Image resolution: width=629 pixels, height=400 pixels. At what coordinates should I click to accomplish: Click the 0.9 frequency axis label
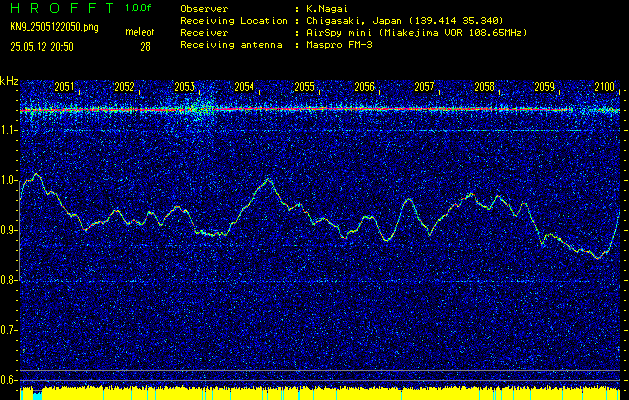(8, 230)
